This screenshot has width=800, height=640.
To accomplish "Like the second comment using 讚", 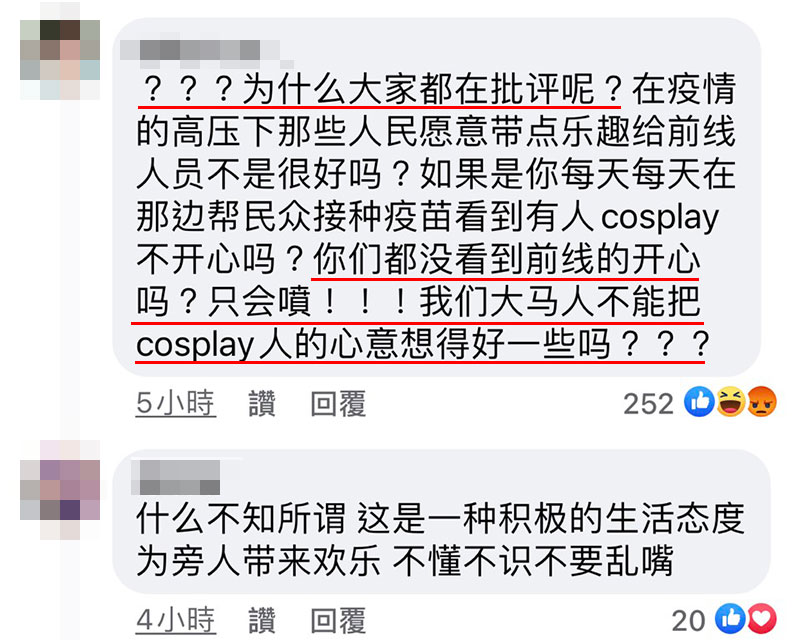I will click(262, 620).
